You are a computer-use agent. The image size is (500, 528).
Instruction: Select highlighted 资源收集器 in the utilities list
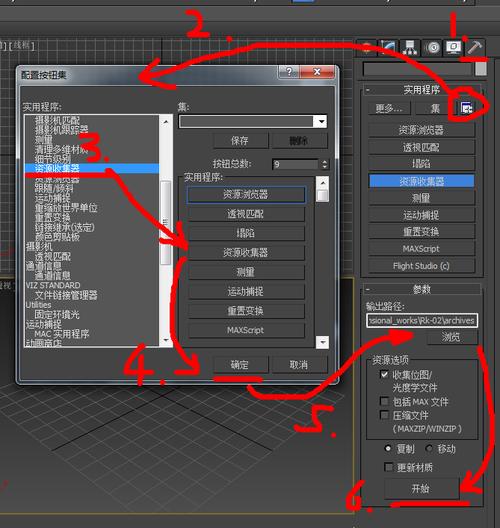tap(92, 168)
